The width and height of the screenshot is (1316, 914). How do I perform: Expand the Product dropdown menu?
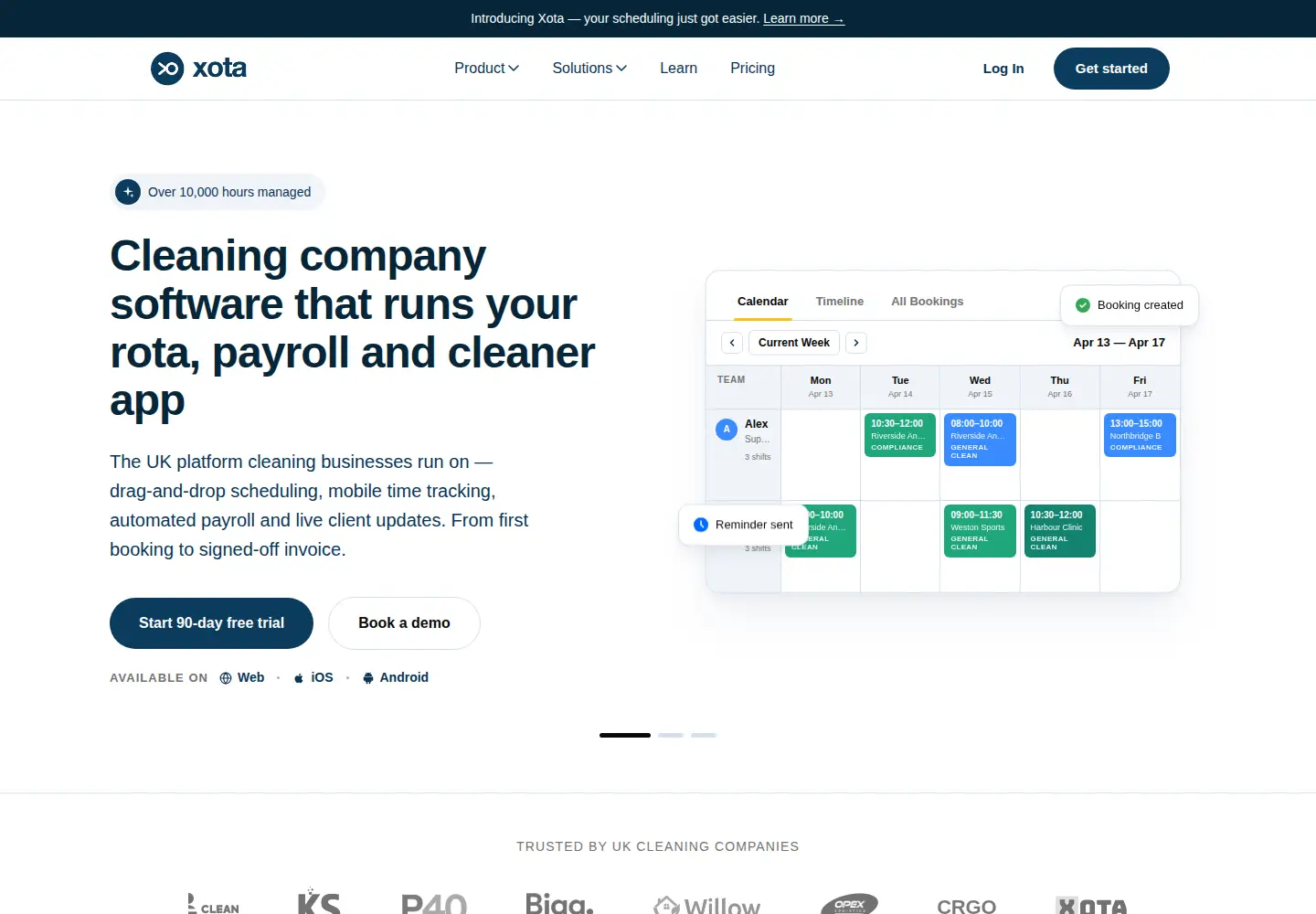[x=486, y=69]
